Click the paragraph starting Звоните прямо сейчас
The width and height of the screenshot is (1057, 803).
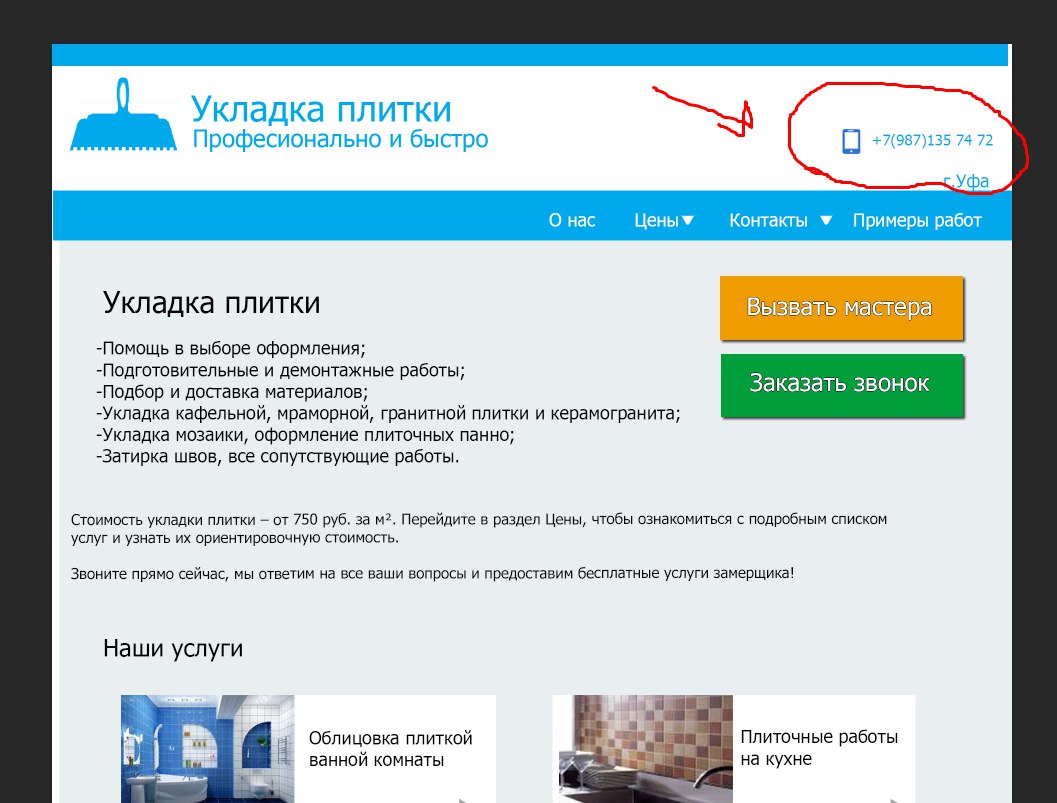432,574
